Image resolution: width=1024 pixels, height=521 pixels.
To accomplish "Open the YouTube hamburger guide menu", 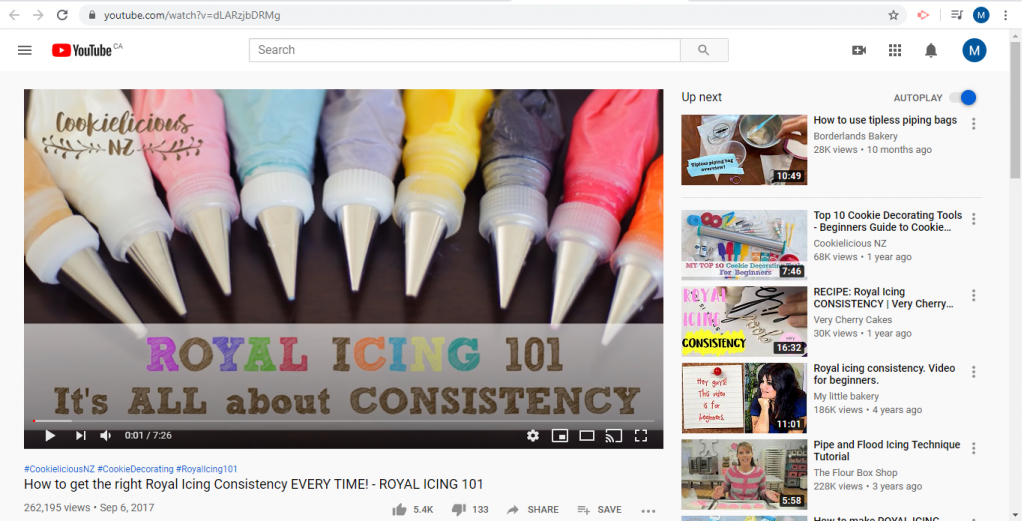I will [25, 50].
